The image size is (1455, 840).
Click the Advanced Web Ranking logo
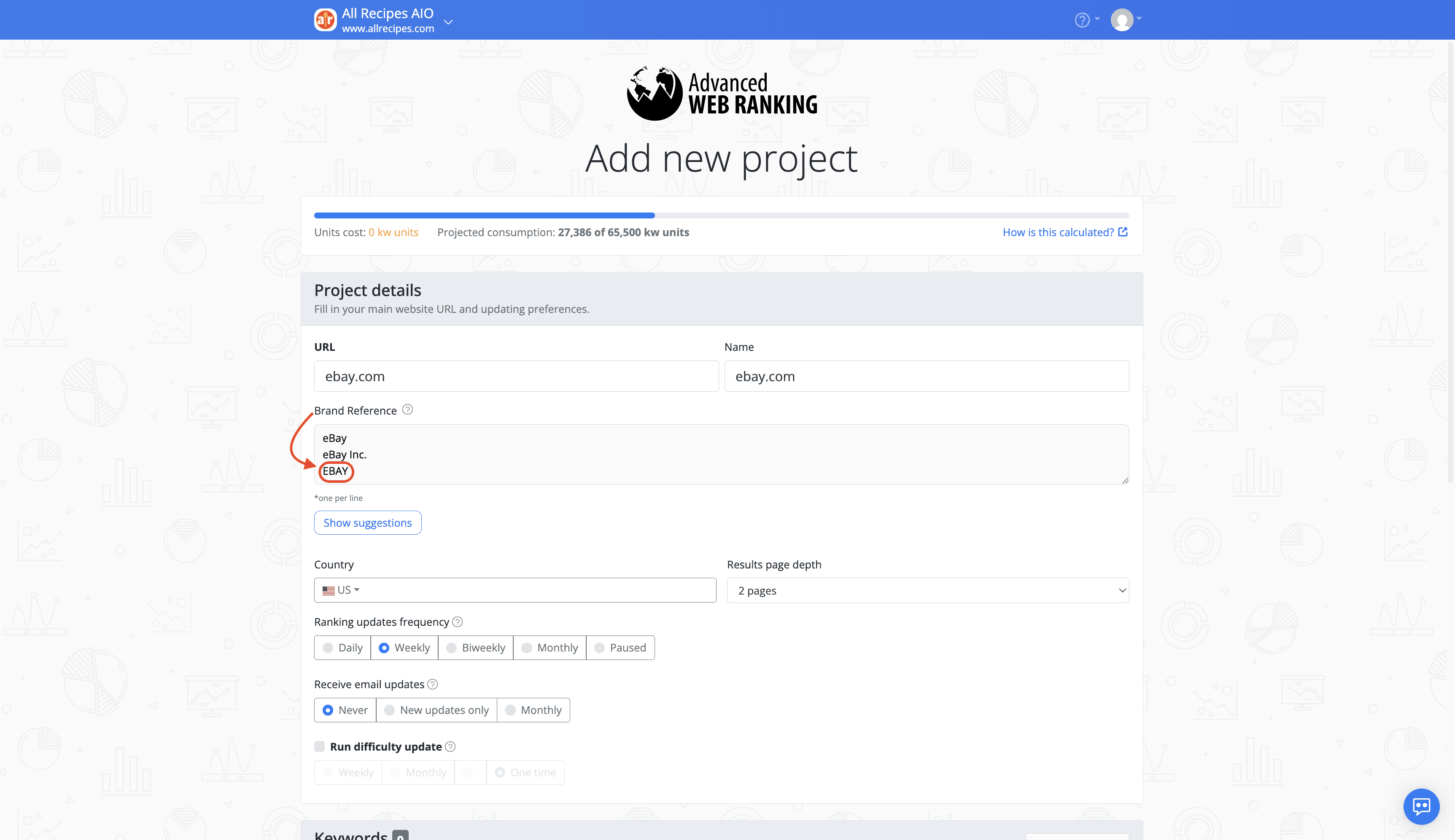[722, 94]
